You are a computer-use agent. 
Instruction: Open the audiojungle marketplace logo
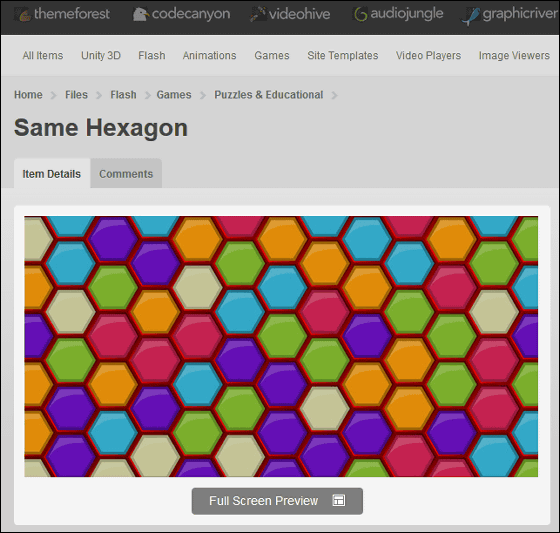[x=399, y=14]
